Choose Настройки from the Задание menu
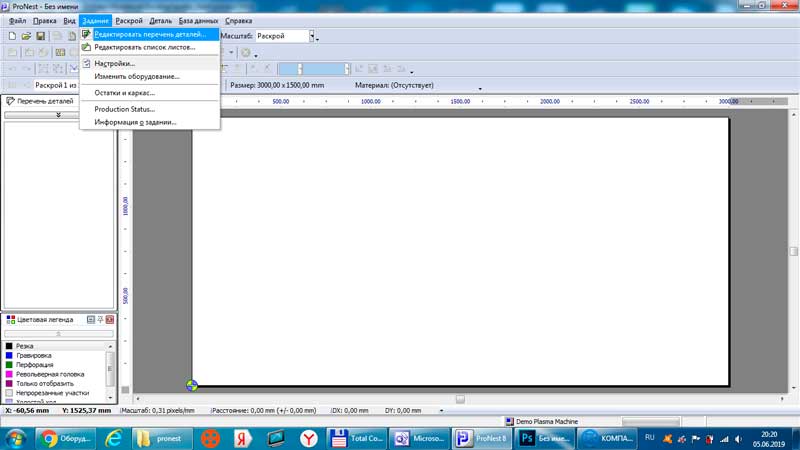Viewport: 800px width, 450px height. (150, 63)
